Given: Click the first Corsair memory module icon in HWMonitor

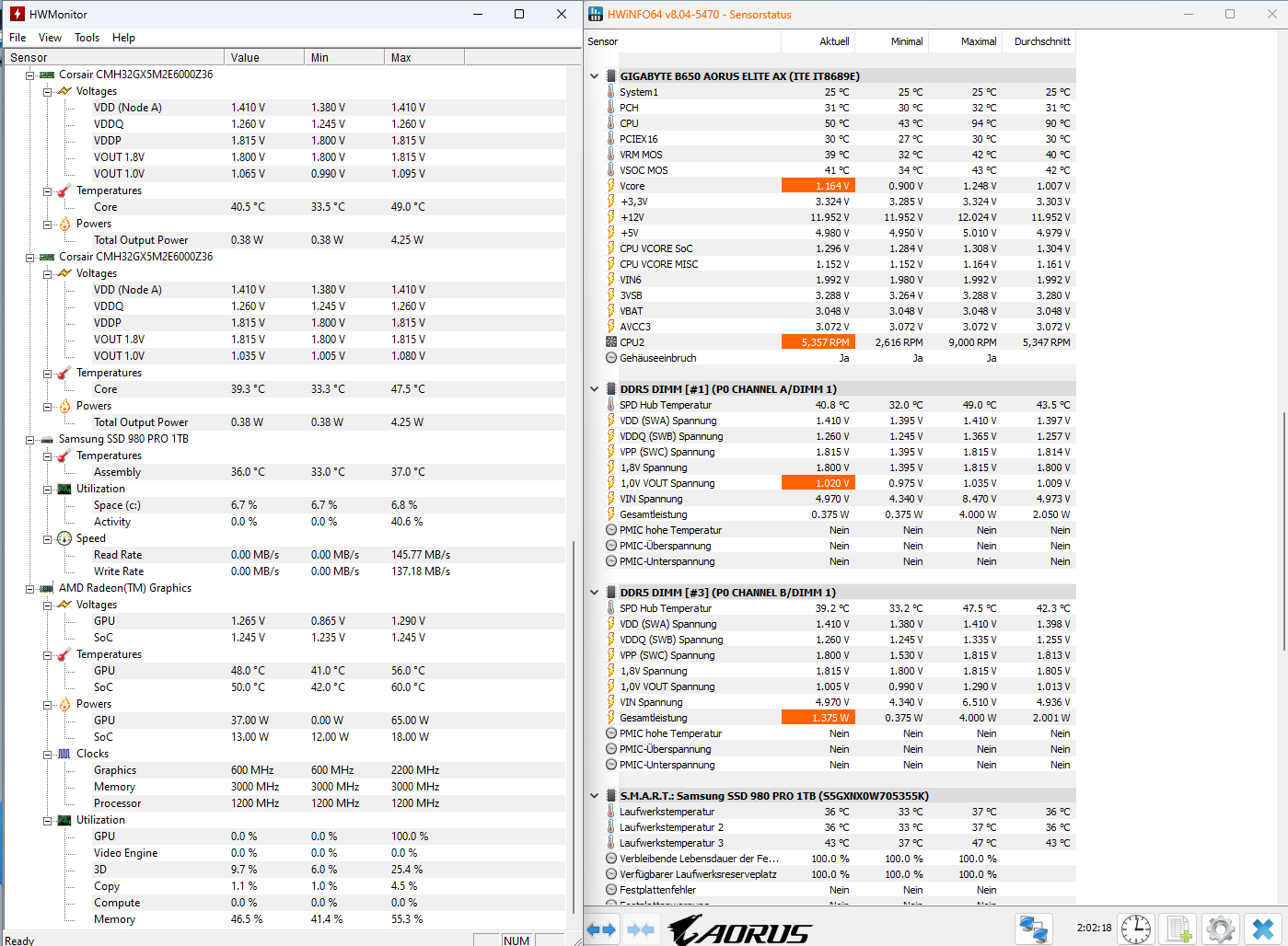Looking at the screenshot, I should pyautogui.click(x=47, y=75).
